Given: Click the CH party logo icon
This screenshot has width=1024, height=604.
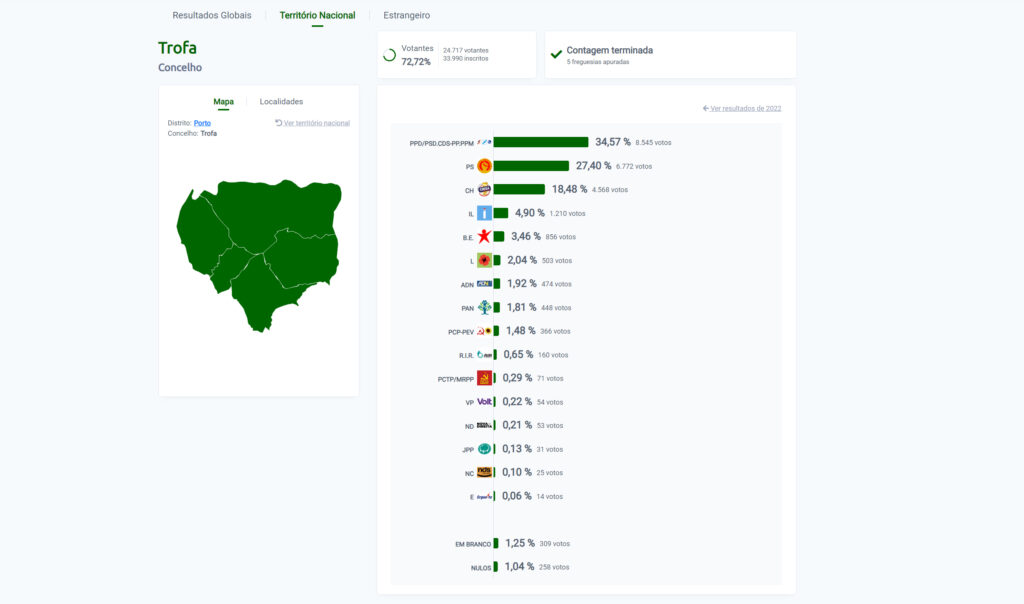Looking at the screenshot, I should tap(484, 189).
